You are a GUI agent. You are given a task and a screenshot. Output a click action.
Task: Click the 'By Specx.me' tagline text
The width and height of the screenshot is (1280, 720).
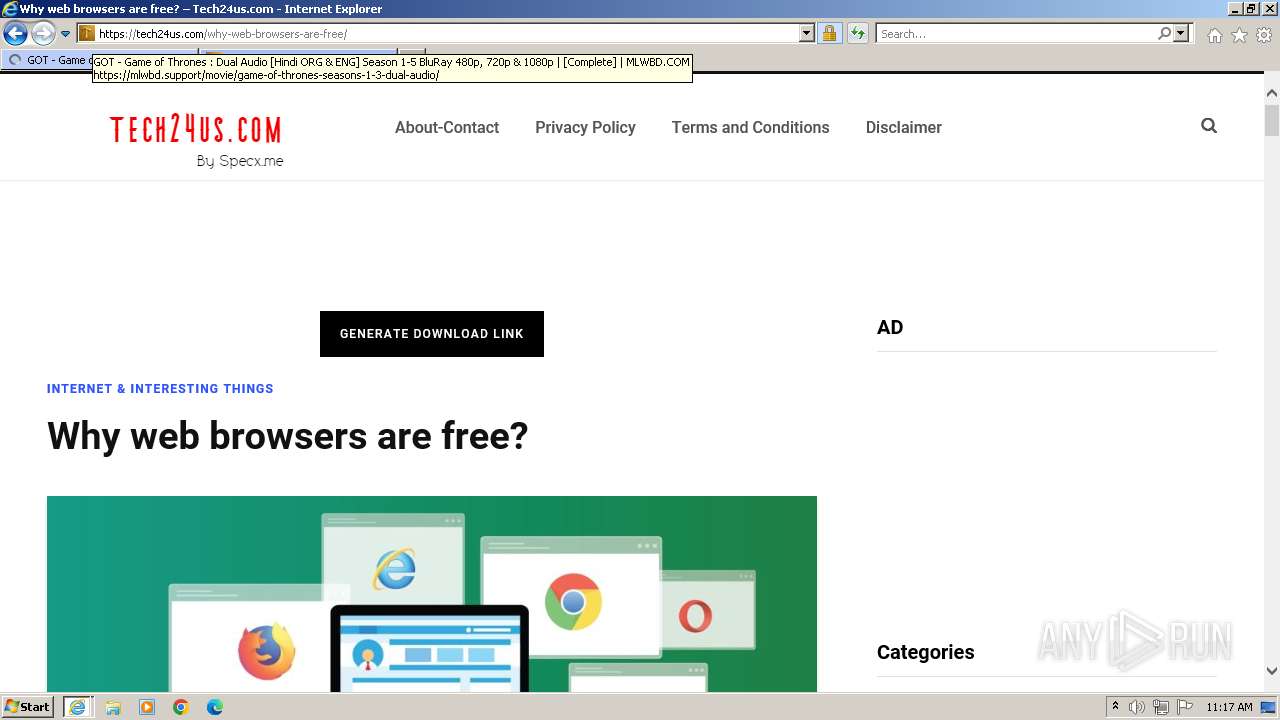coord(240,161)
